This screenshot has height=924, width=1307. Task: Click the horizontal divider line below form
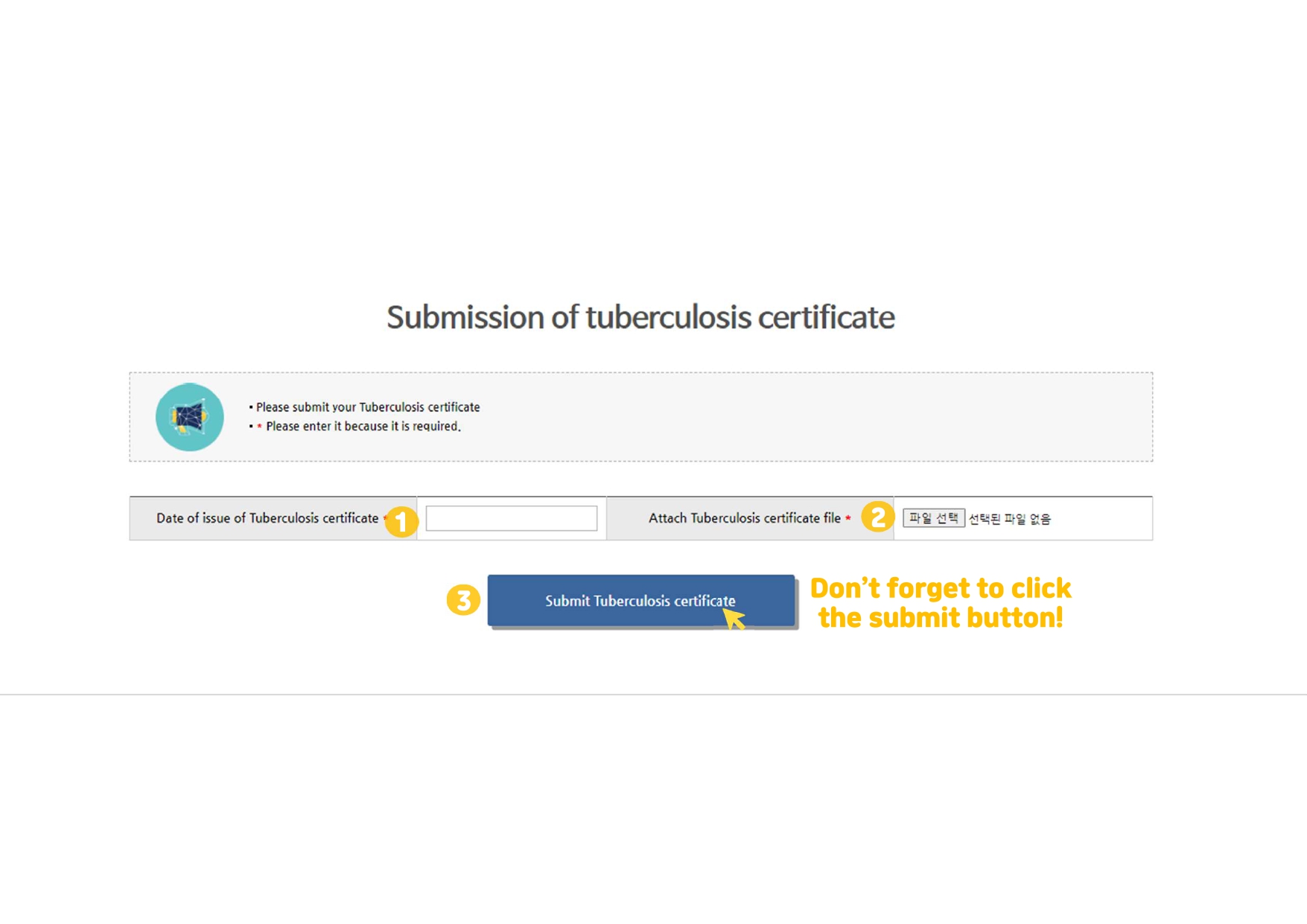[x=653, y=695]
